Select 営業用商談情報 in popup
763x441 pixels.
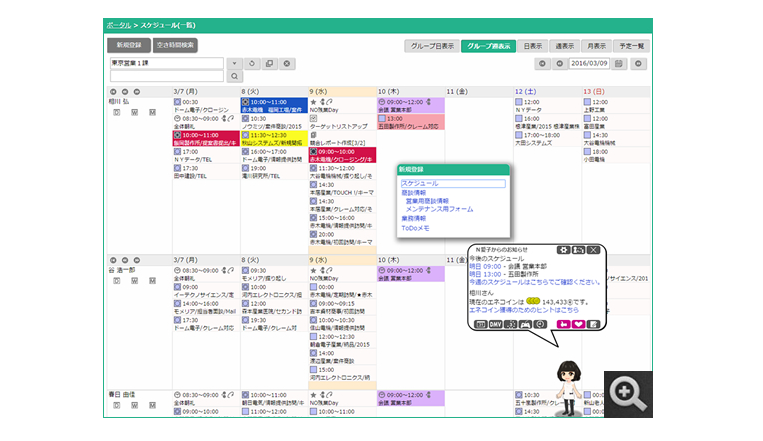(x=427, y=201)
